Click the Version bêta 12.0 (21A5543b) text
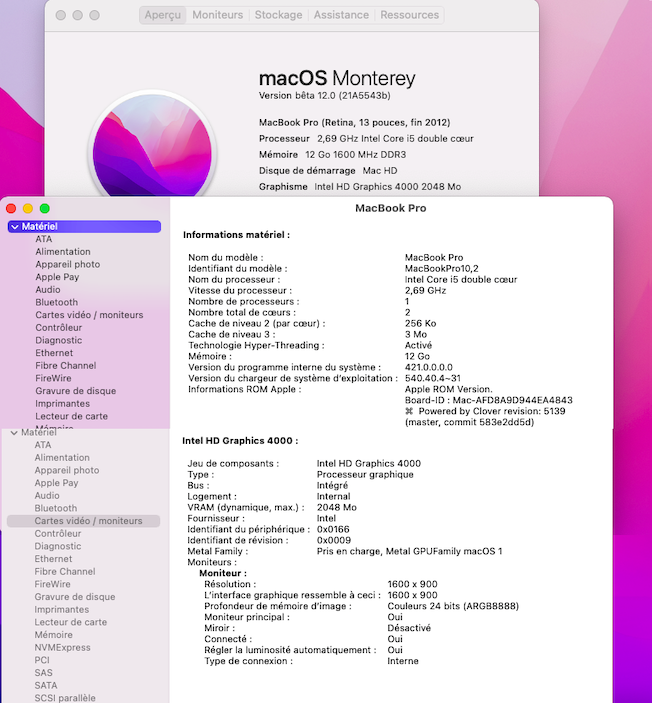 point(325,95)
